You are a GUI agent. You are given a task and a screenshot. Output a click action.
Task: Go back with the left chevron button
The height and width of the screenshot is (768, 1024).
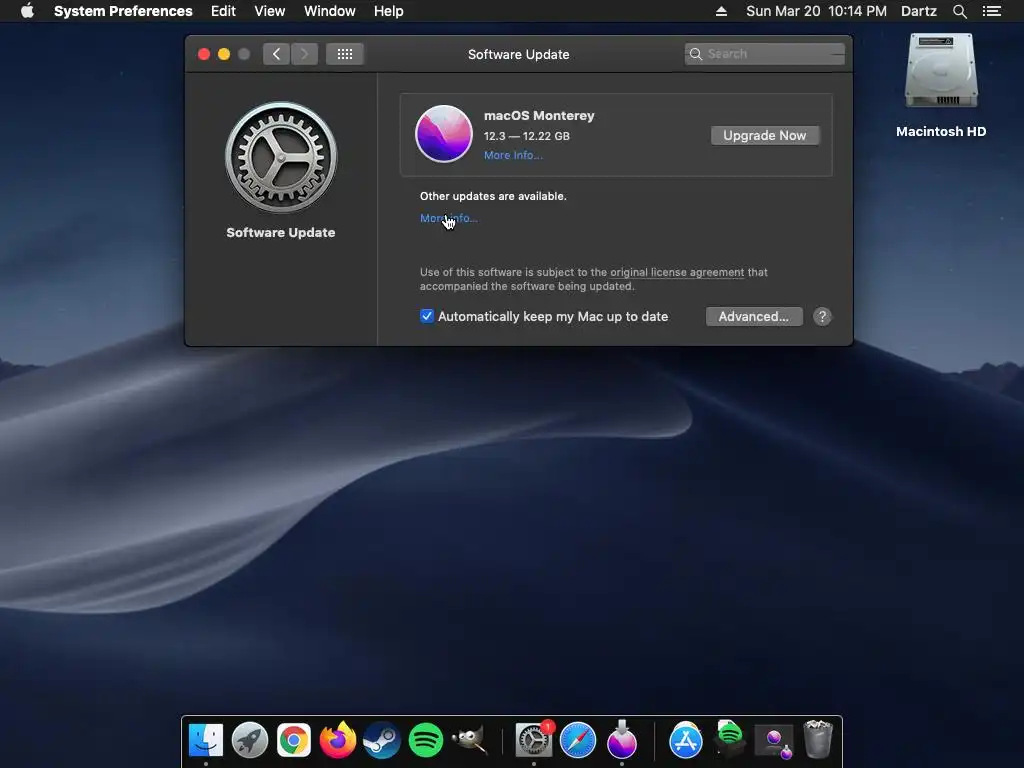pos(277,54)
